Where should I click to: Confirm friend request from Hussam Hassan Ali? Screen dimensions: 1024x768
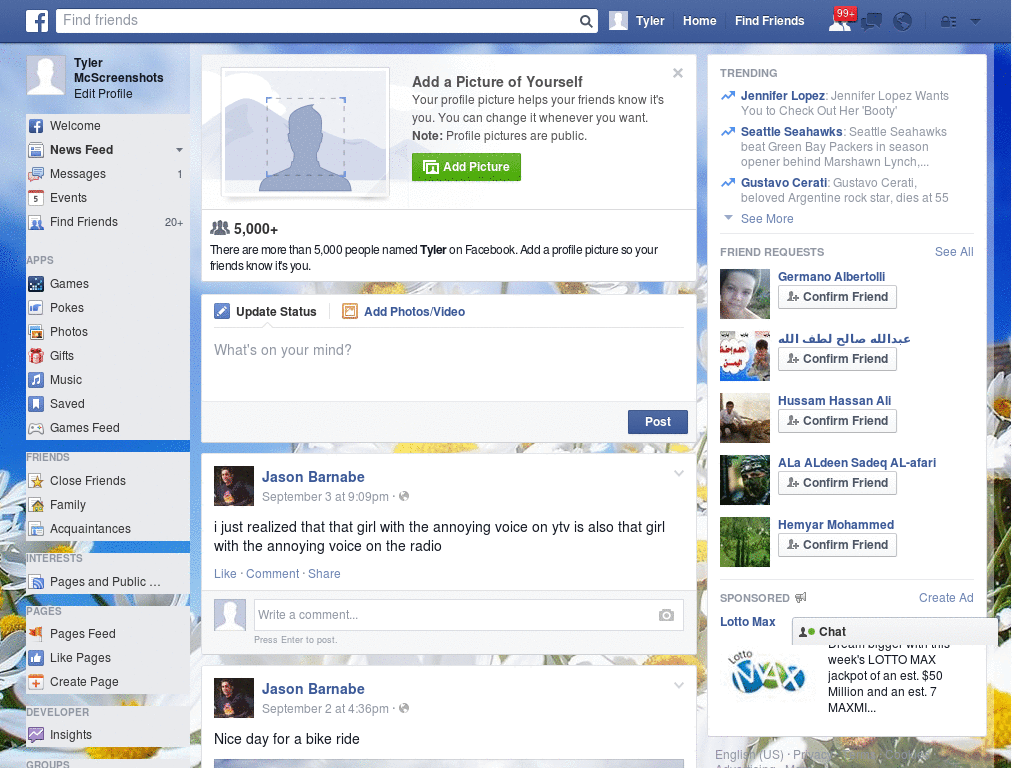pos(837,421)
